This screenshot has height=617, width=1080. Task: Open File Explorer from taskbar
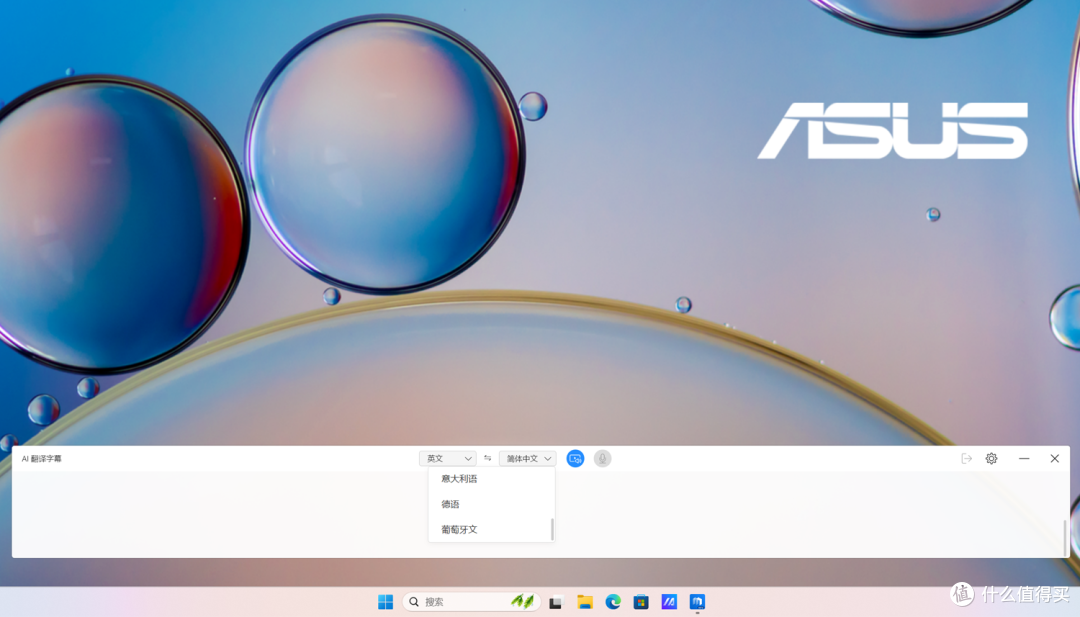point(585,602)
